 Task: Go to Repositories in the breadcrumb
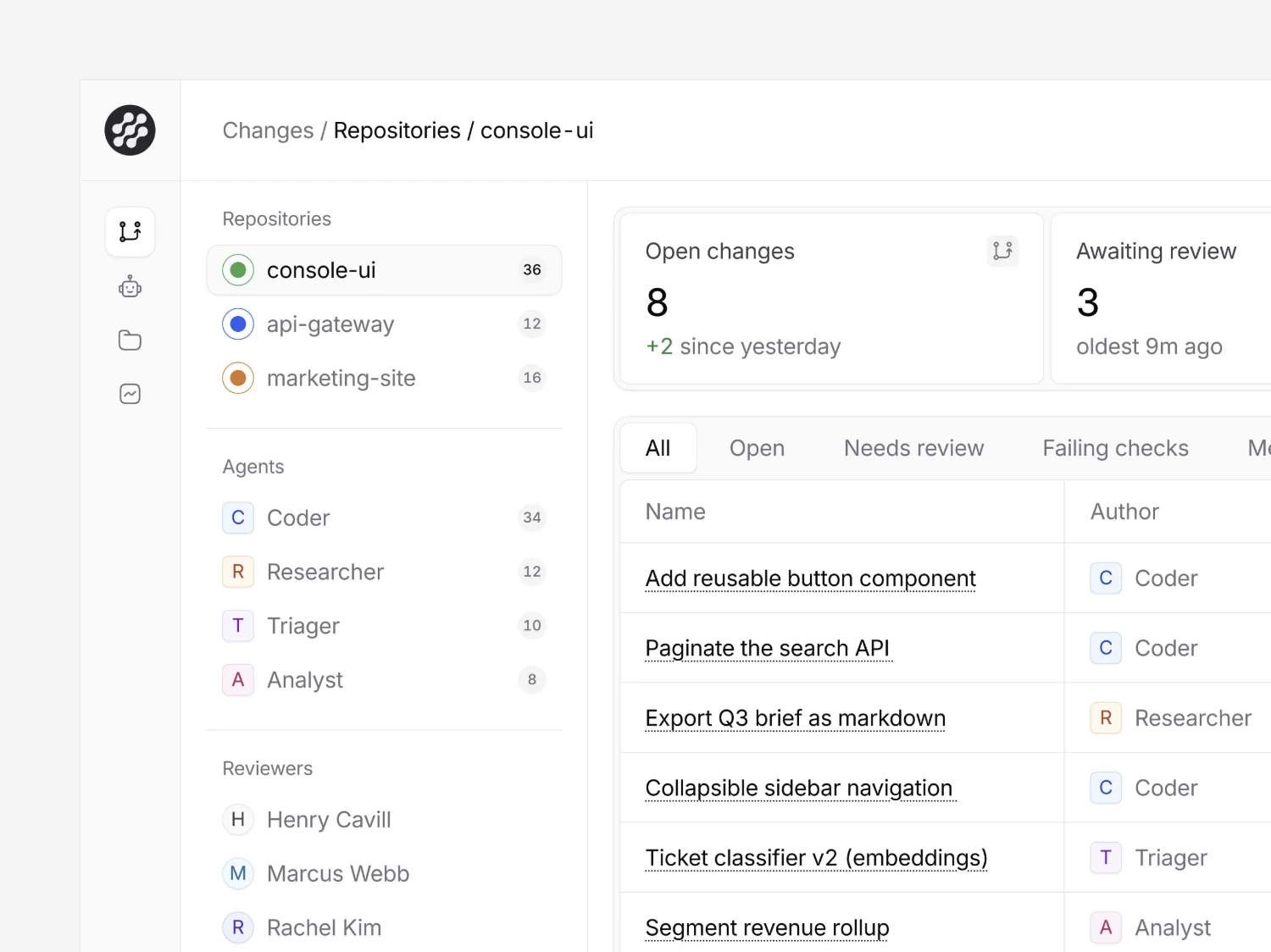(x=397, y=130)
